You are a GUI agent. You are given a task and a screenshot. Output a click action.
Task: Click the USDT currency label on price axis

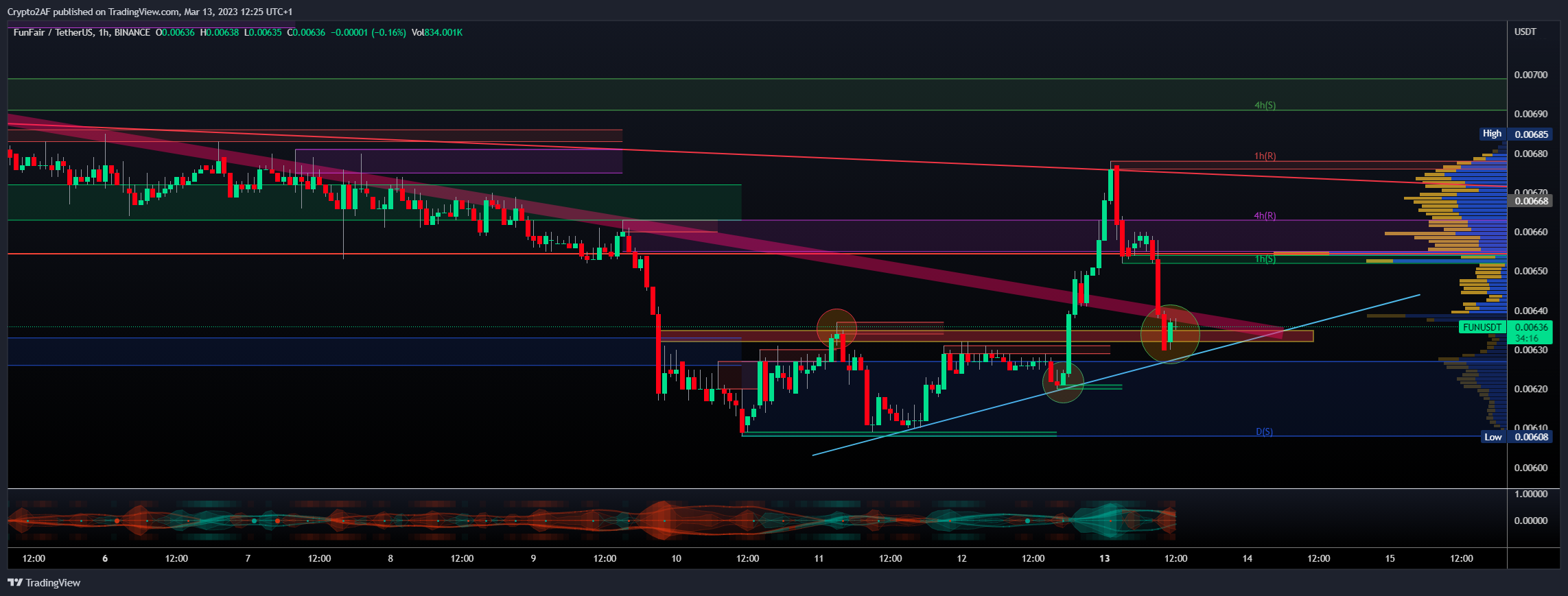coord(1525,32)
